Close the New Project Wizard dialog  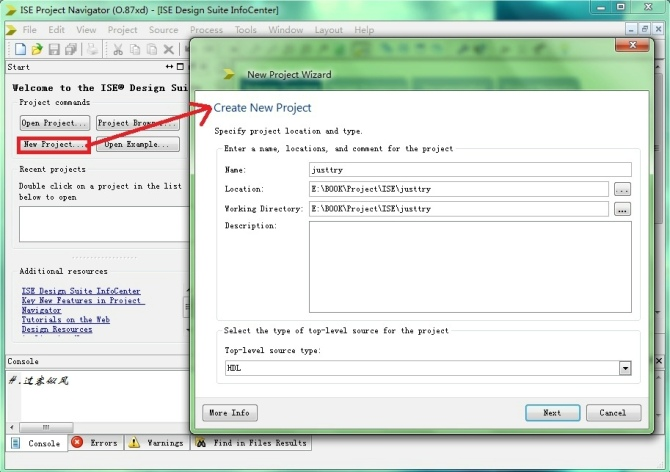[633, 45]
